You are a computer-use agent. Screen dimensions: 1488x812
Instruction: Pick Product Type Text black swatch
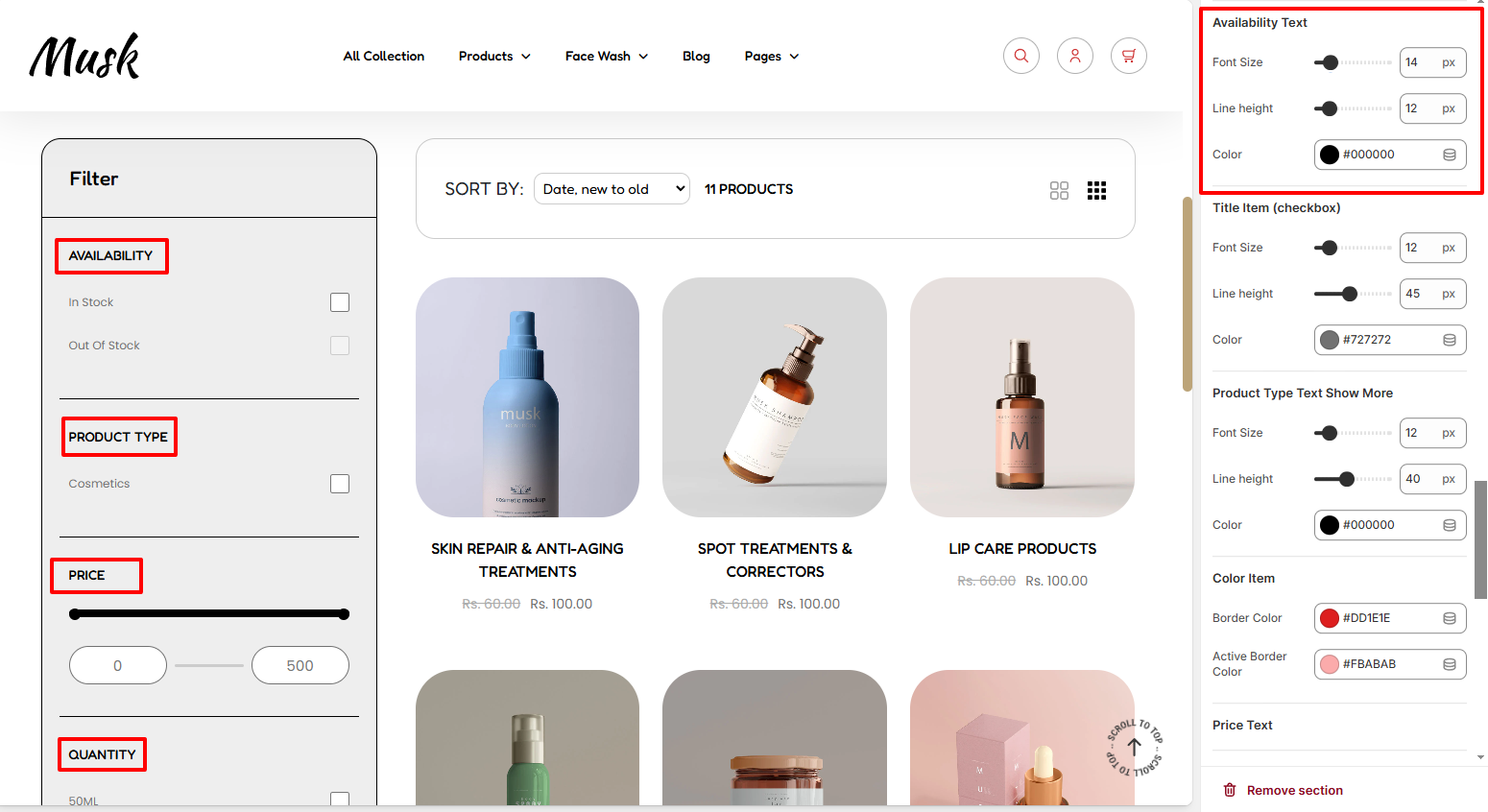tap(1330, 525)
